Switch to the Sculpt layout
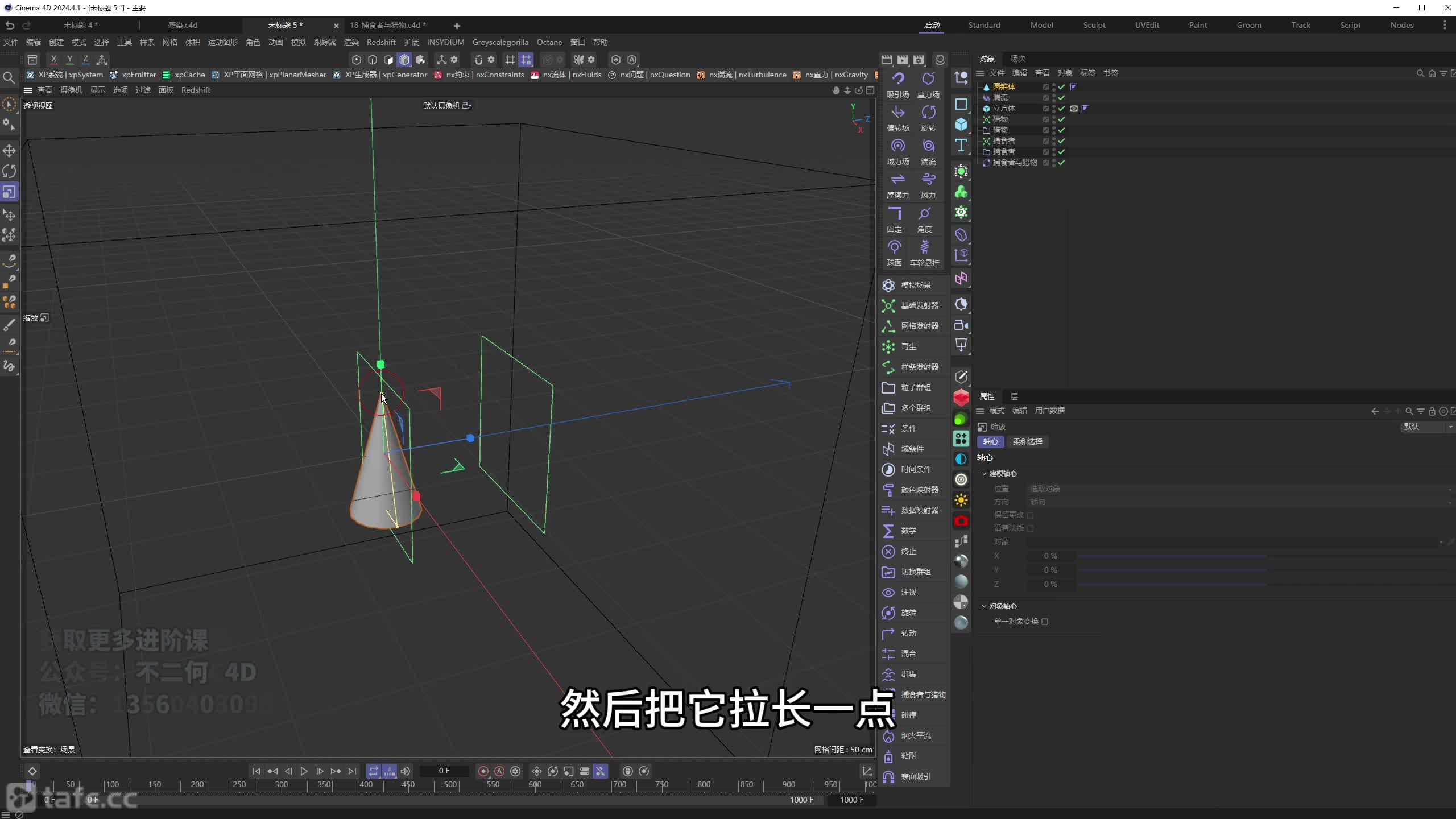The height and width of the screenshot is (819, 1456). (1094, 25)
